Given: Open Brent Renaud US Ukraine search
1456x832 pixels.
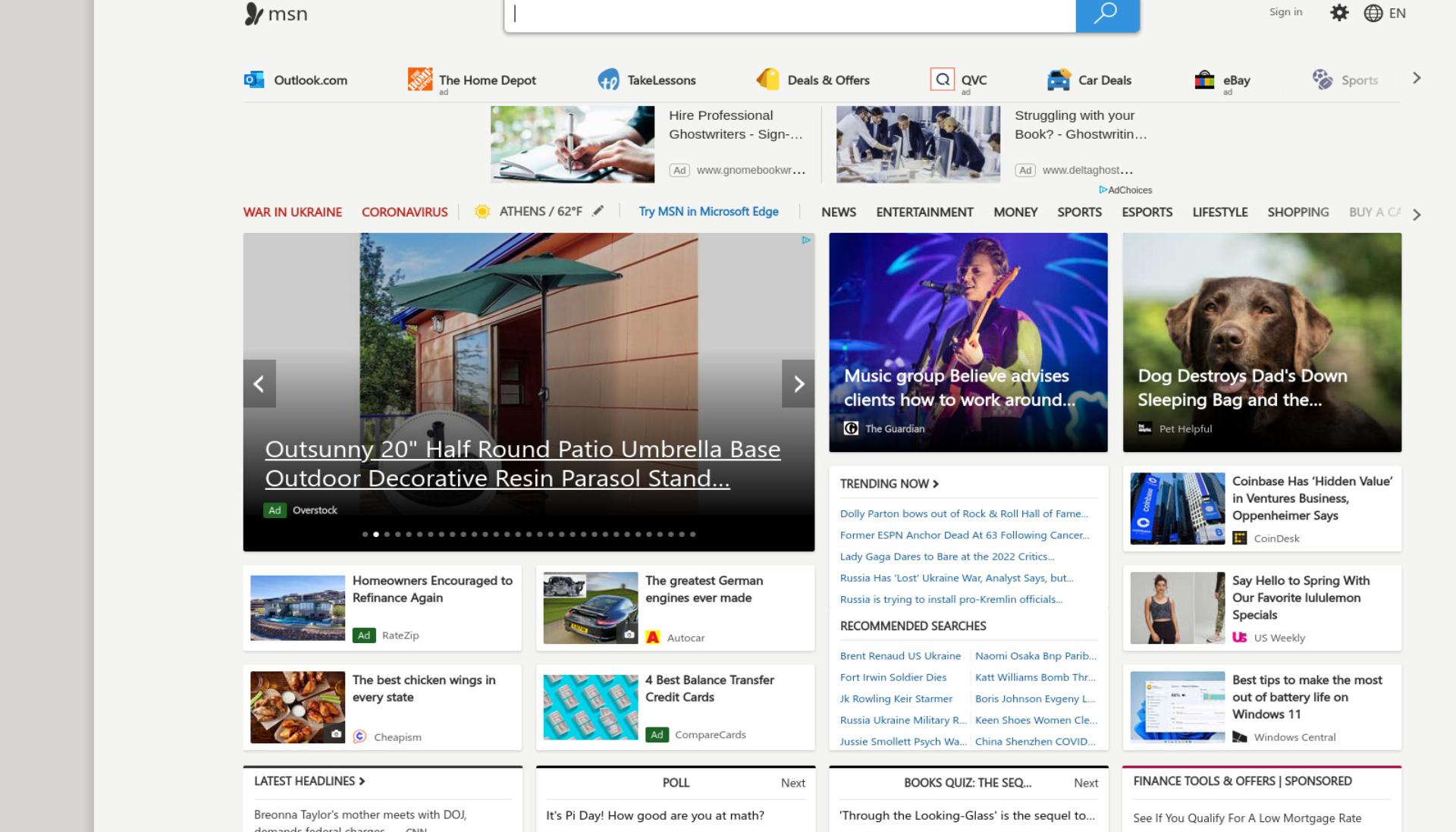Looking at the screenshot, I should [900, 656].
